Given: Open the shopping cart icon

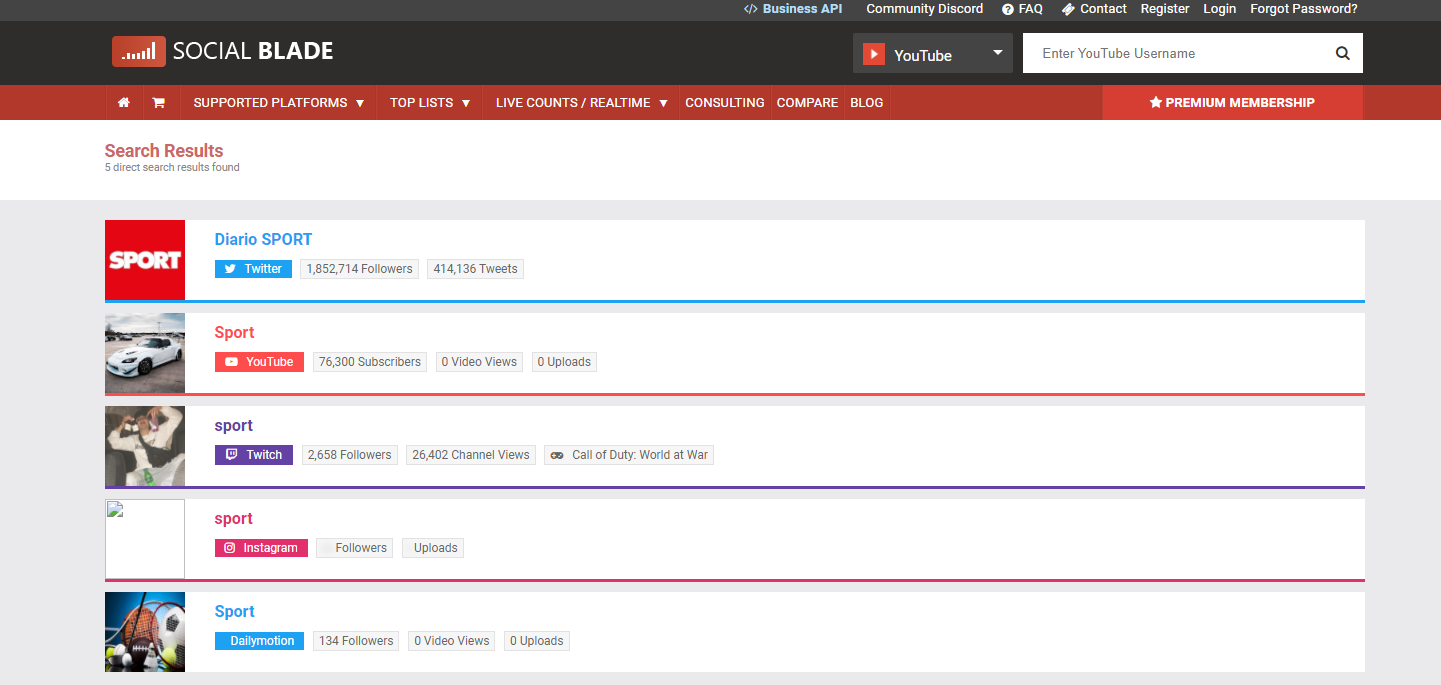Looking at the screenshot, I should (158, 103).
